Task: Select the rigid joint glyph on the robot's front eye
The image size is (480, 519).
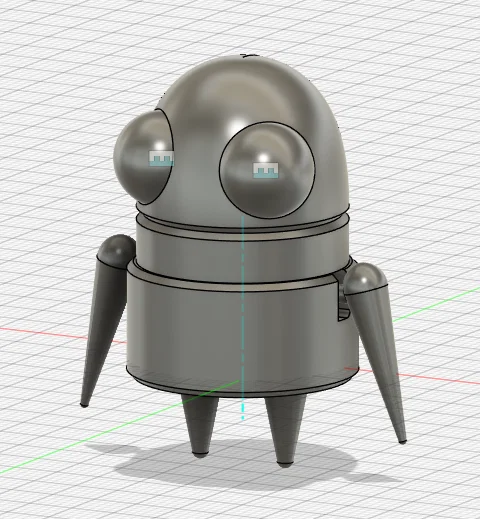Action: pyautogui.click(x=266, y=170)
